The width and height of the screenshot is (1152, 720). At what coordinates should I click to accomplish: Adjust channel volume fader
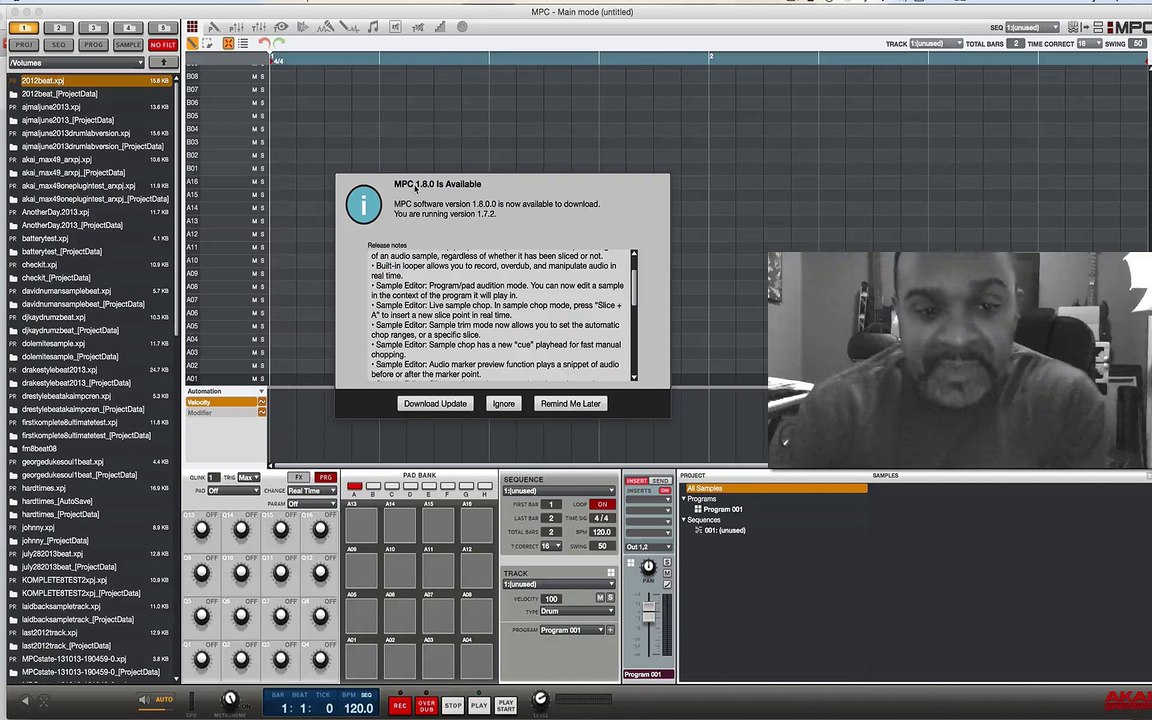point(649,612)
